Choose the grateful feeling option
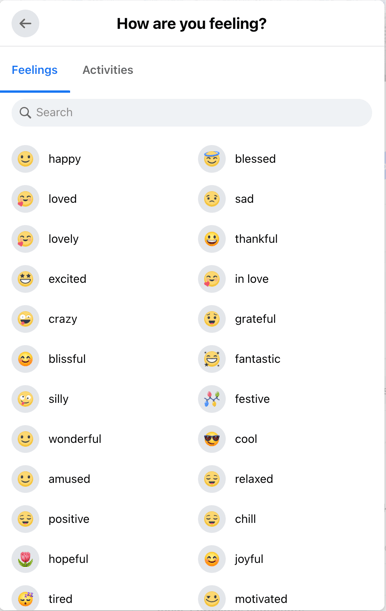The image size is (386, 611). [x=284, y=319]
